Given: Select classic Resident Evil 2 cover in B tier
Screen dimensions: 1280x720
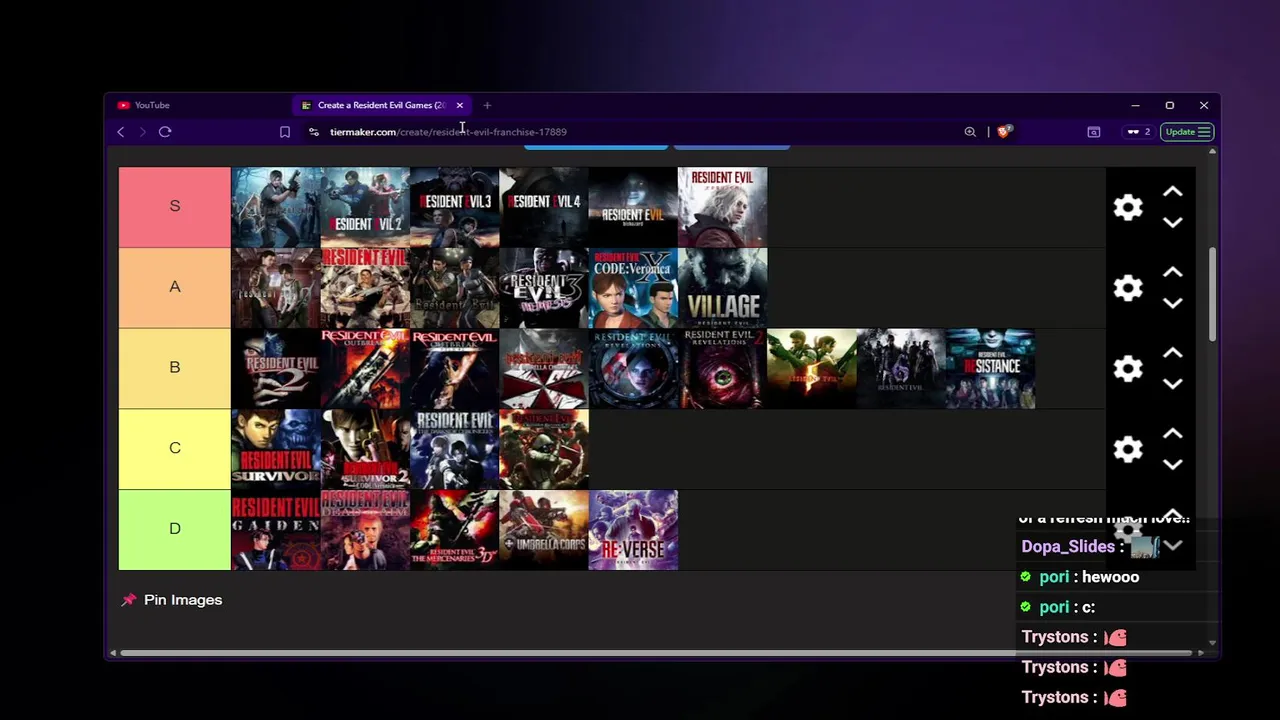Looking at the screenshot, I should click(276, 369).
